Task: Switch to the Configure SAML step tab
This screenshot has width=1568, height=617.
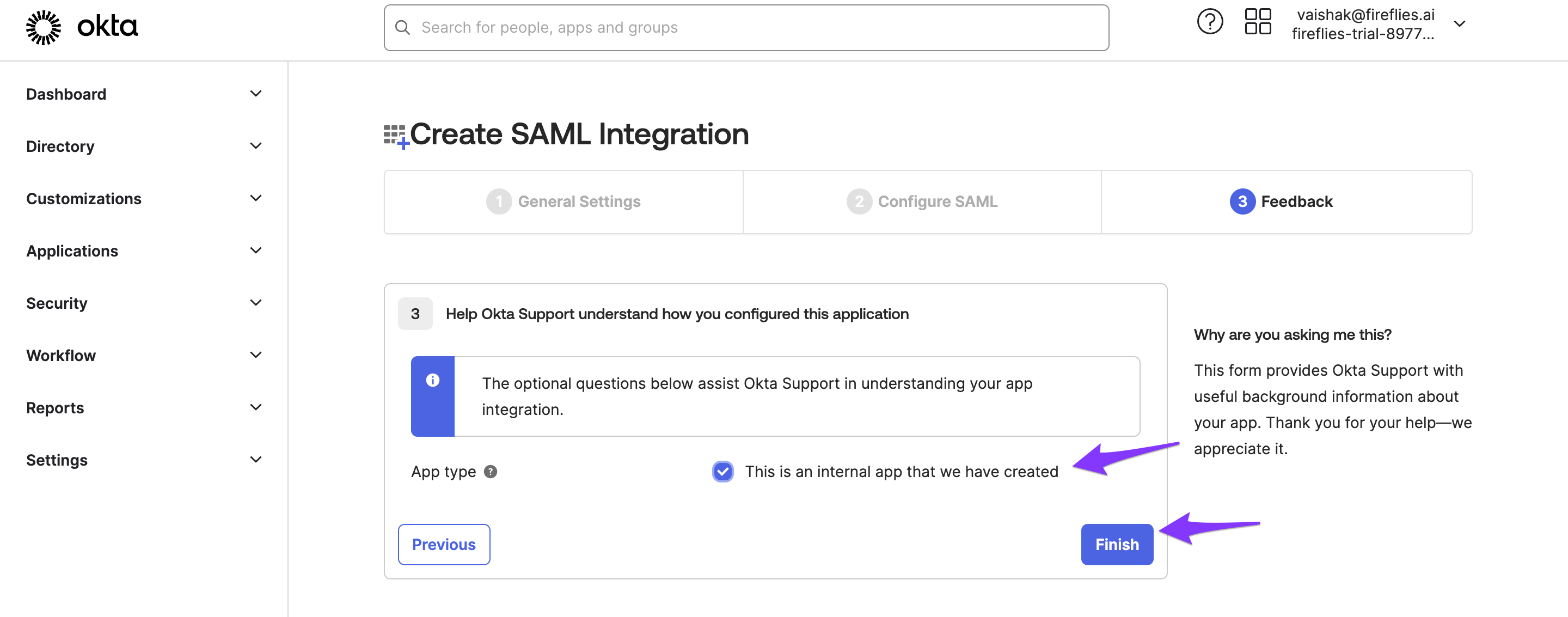Action: coord(922,201)
